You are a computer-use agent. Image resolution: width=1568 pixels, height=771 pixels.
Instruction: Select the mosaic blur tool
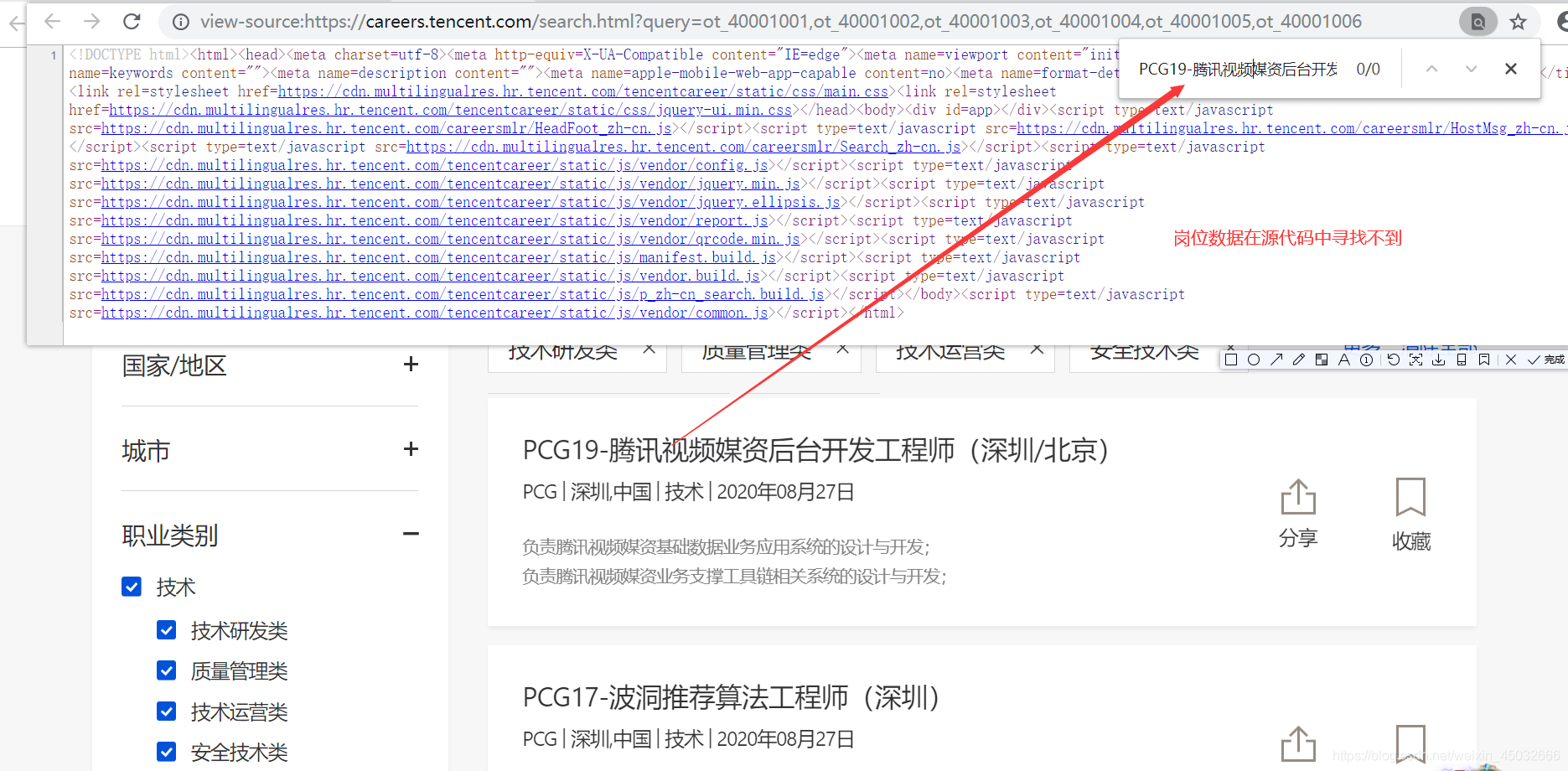(x=1322, y=360)
